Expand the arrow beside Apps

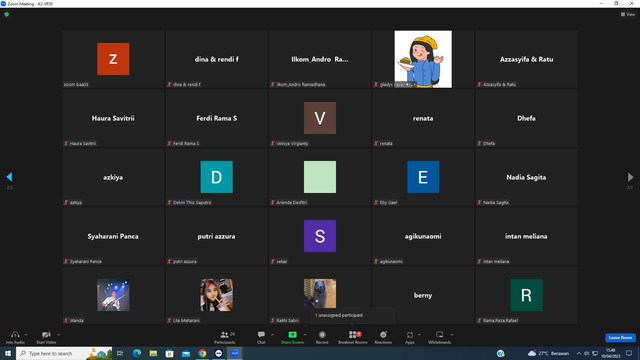point(419,335)
